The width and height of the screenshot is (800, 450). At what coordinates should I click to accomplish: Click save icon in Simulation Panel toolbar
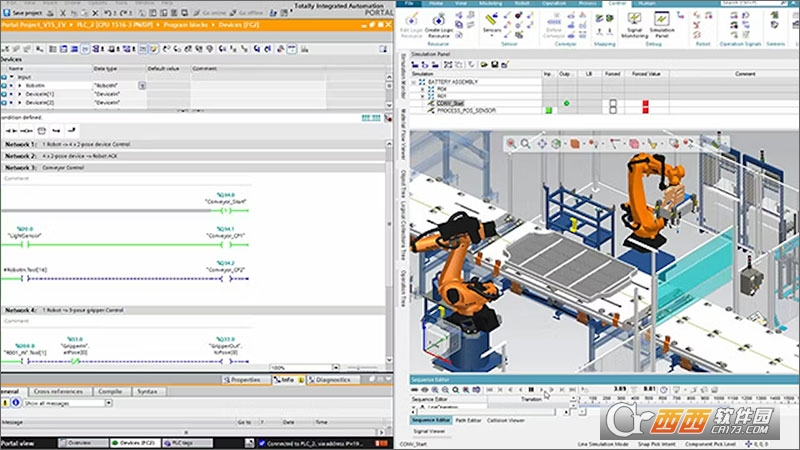coord(494,64)
